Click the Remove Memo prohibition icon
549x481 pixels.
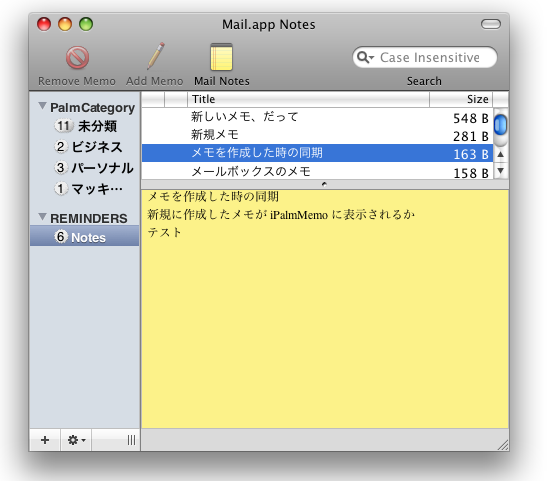(77, 57)
